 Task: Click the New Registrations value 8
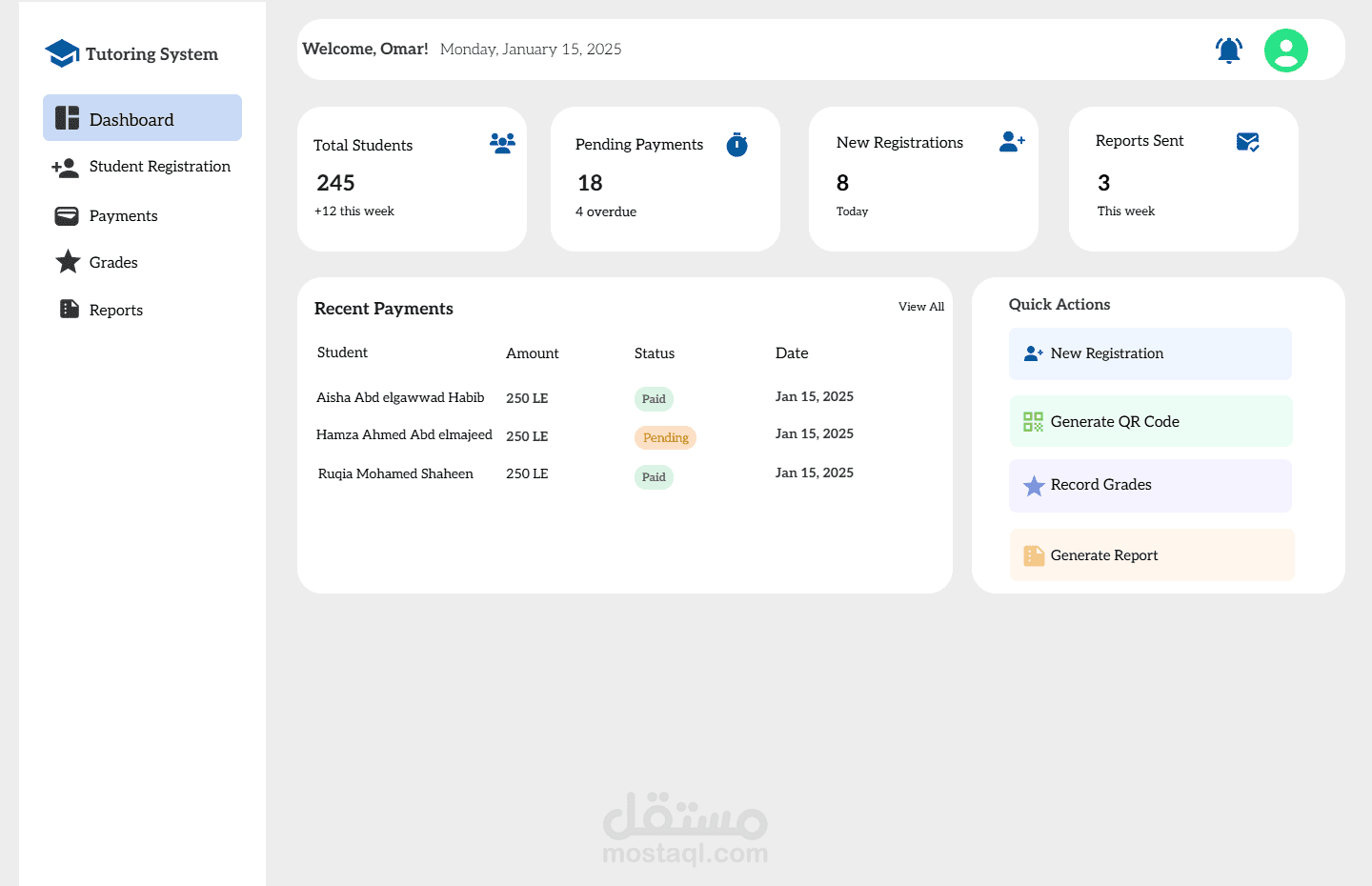[x=842, y=183]
